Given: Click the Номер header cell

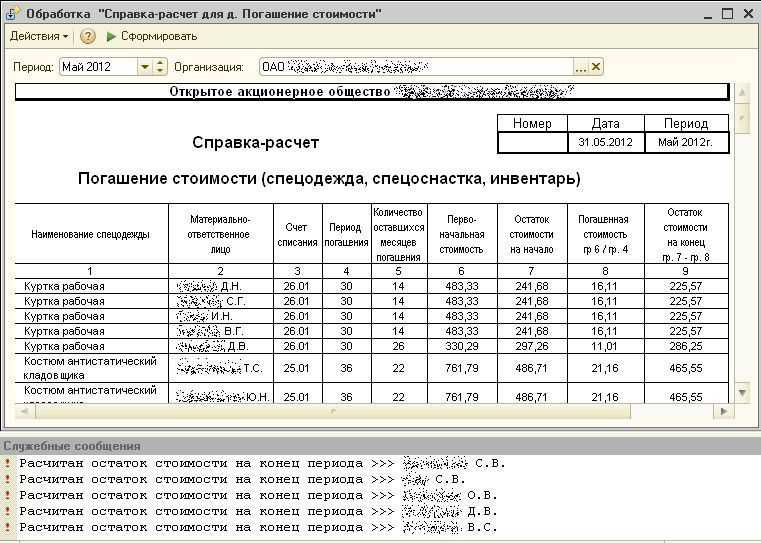Looking at the screenshot, I should pos(532,123).
